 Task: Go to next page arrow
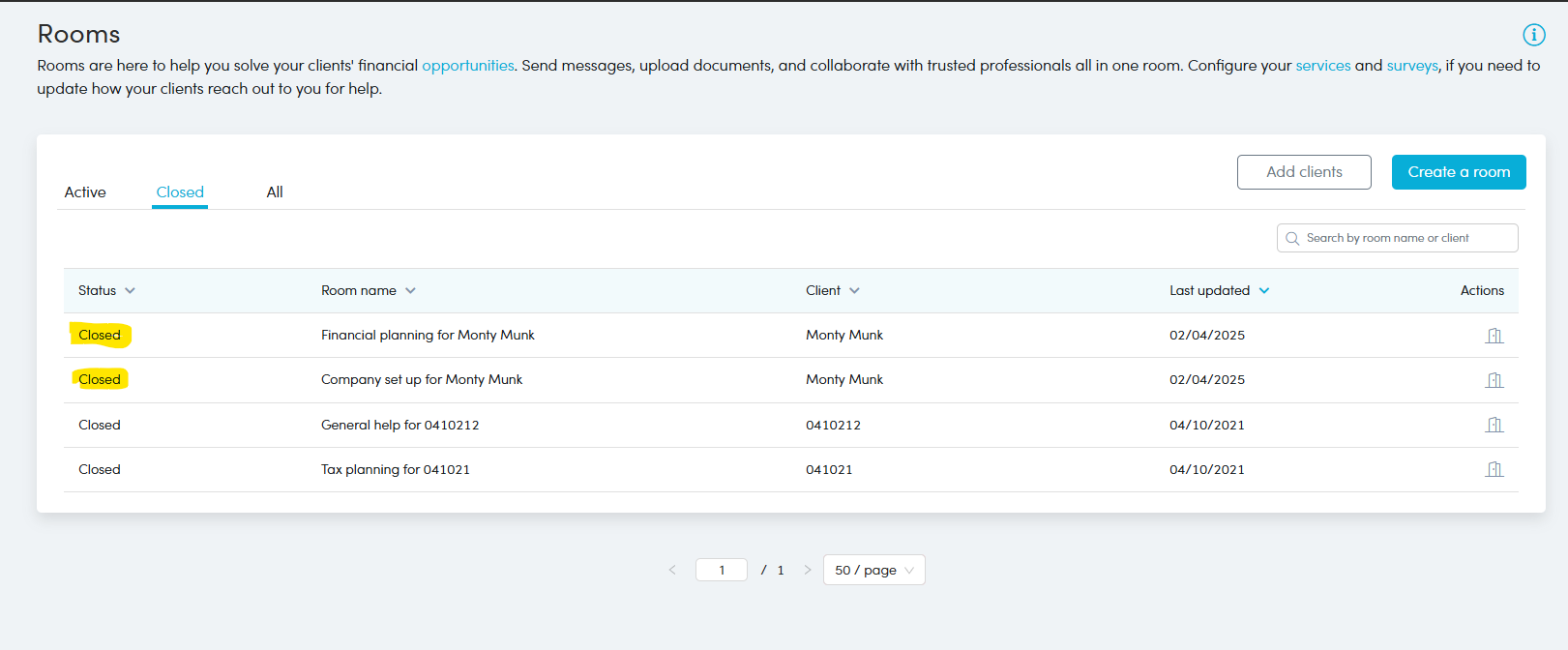[808, 570]
